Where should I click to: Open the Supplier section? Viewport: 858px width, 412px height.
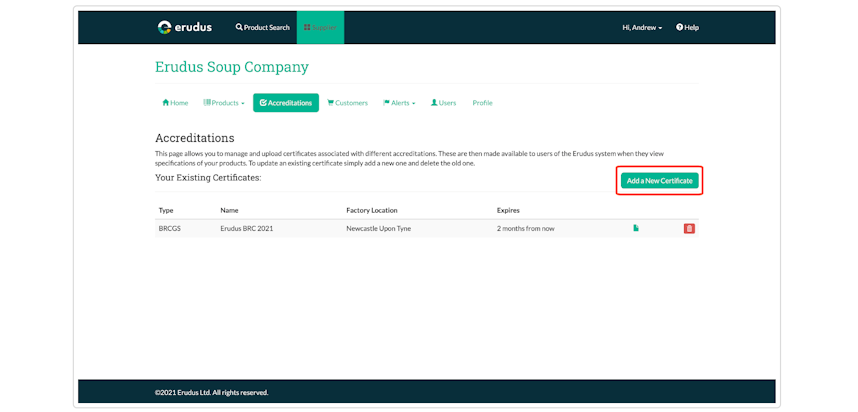pos(320,27)
